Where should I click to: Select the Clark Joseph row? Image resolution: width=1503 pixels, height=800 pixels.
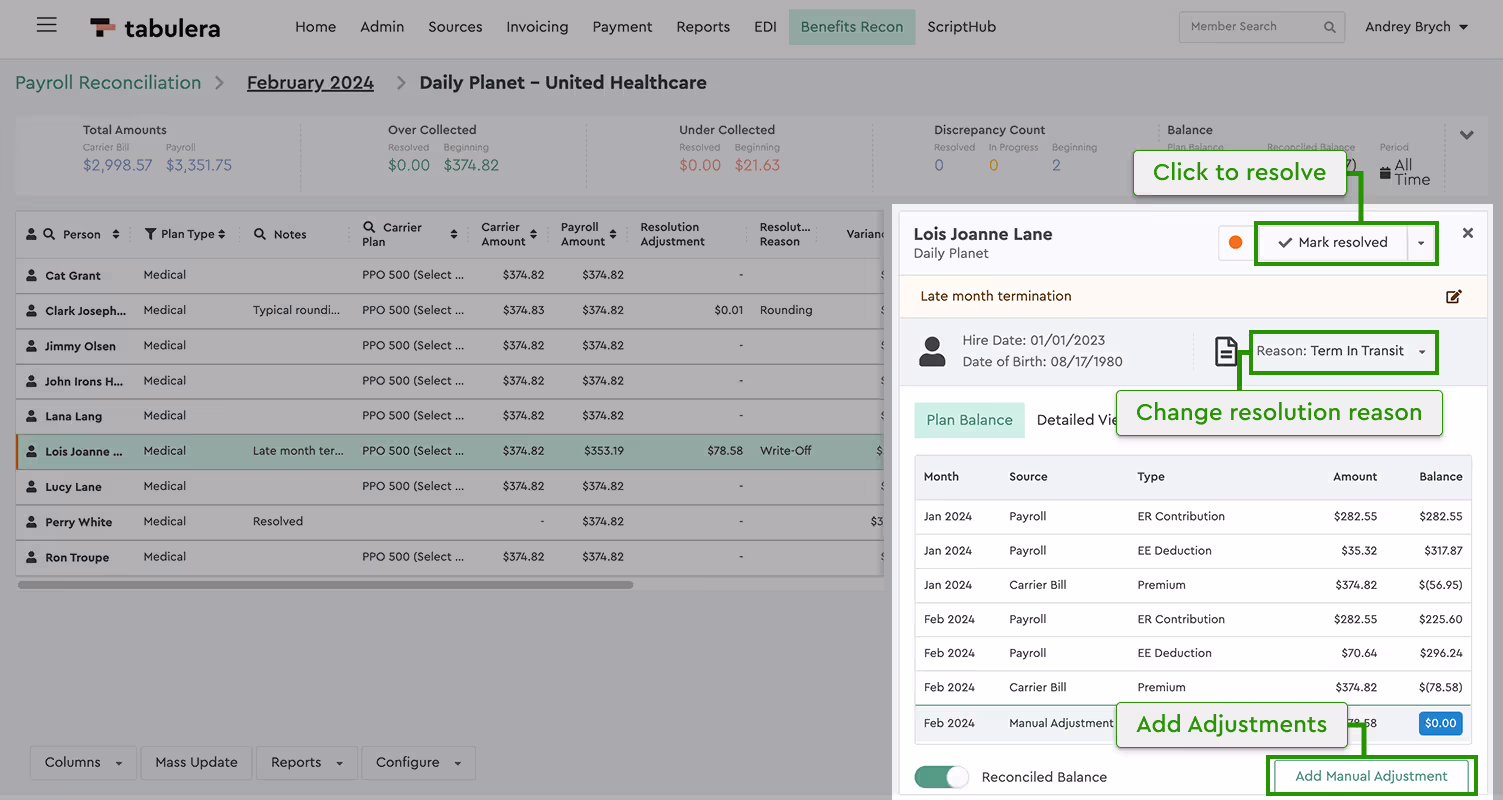[x=449, y=310]
